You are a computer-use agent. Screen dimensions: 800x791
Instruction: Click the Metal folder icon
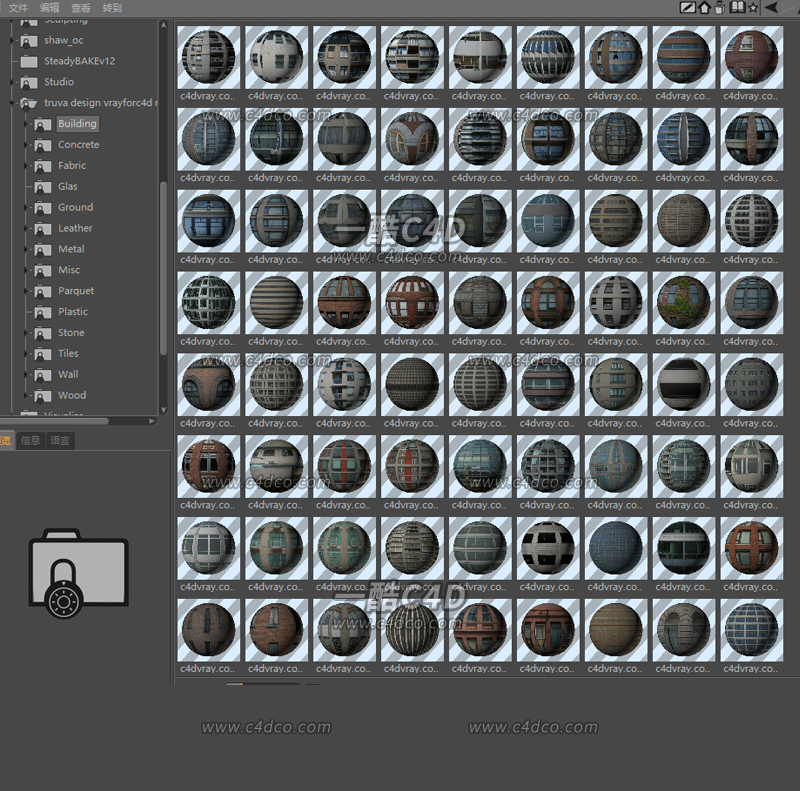click(43, 250)
